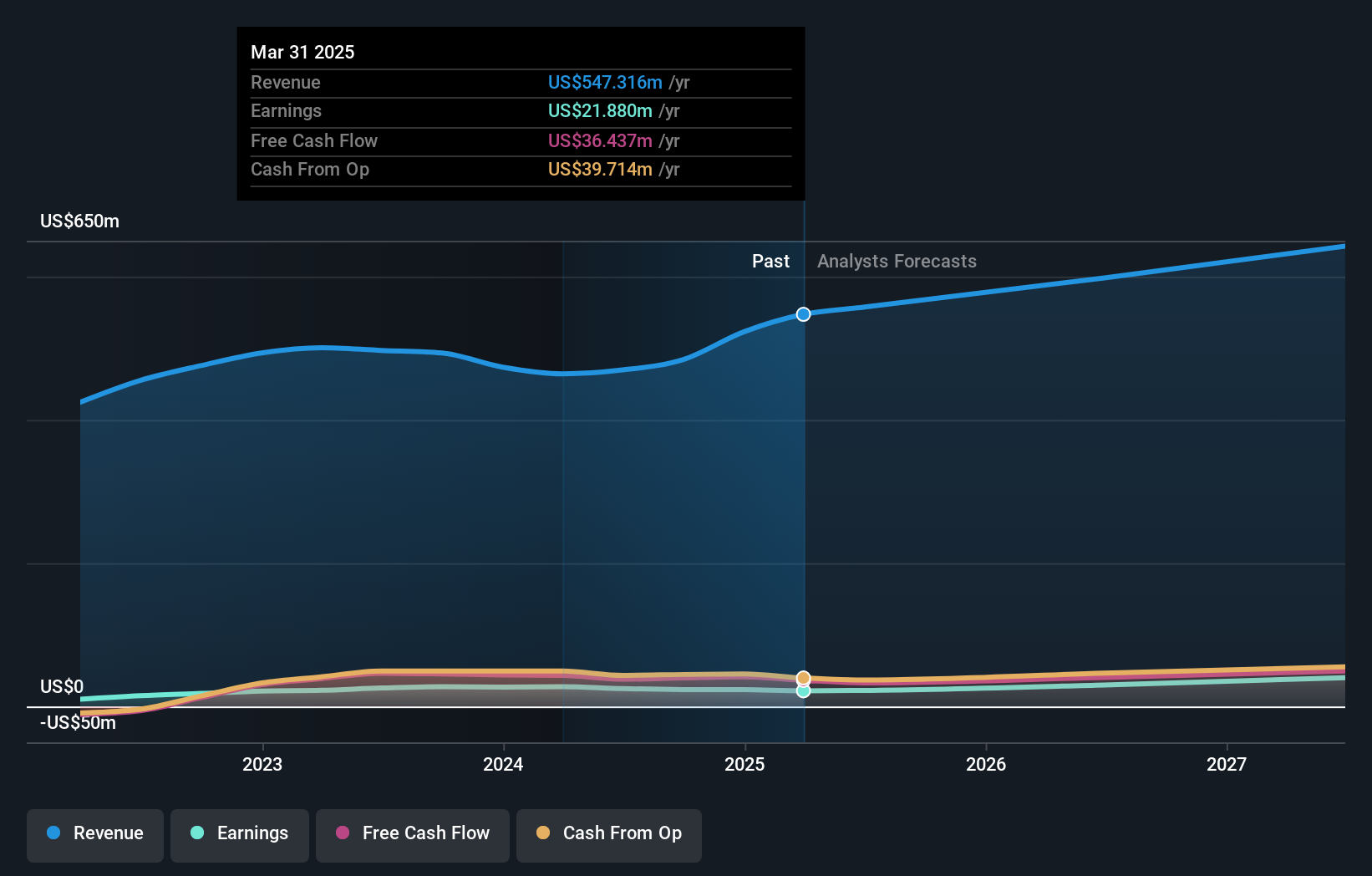Click the orange Cash From Op legend dot
The height and width of the screenshot is (876, 1372).
click(x=543, y=833)
